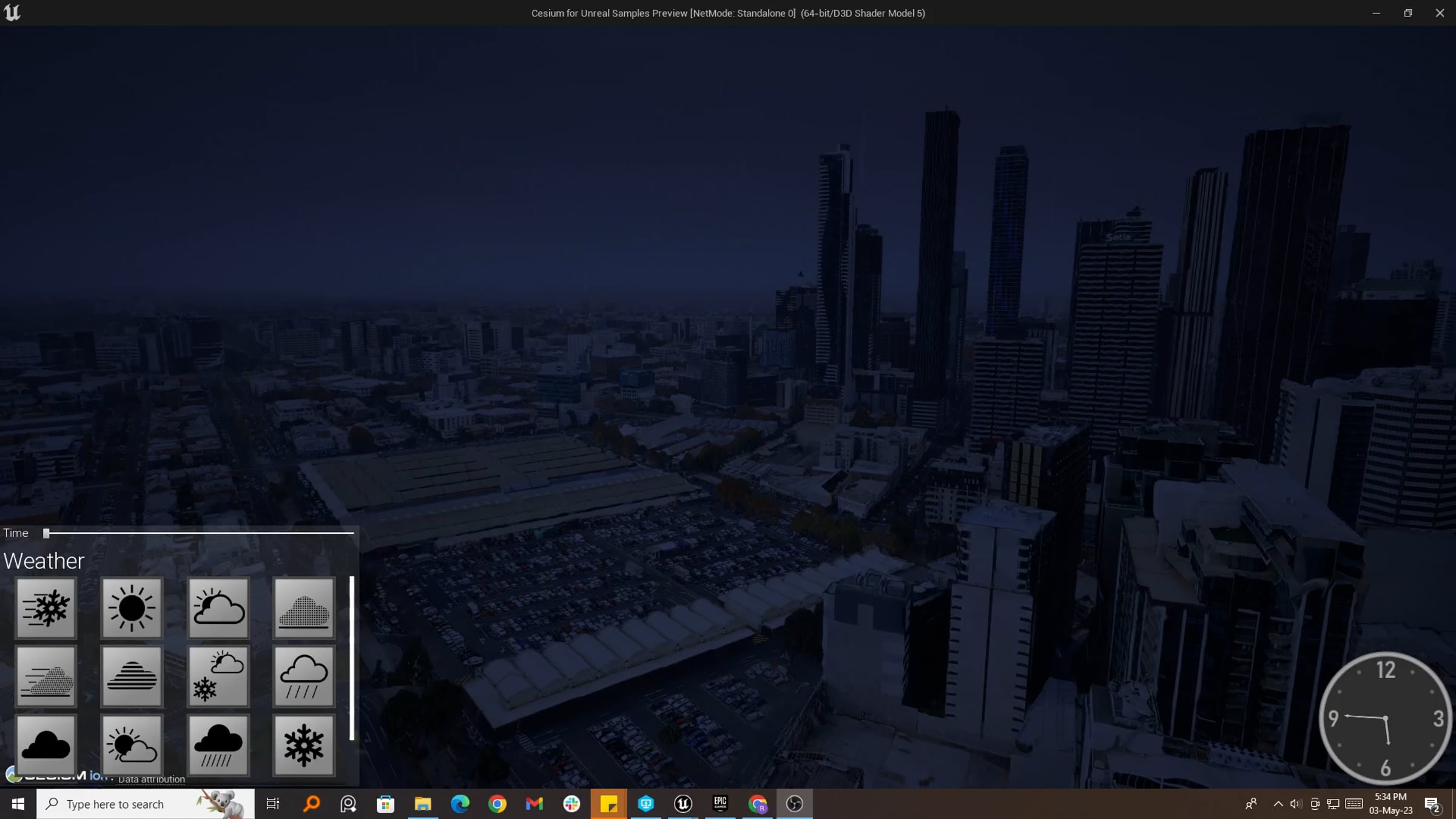This screenshot has width=1456, height=819.
Task: Pick the heavy rain dark cloud icon
Action: point(218,745)
